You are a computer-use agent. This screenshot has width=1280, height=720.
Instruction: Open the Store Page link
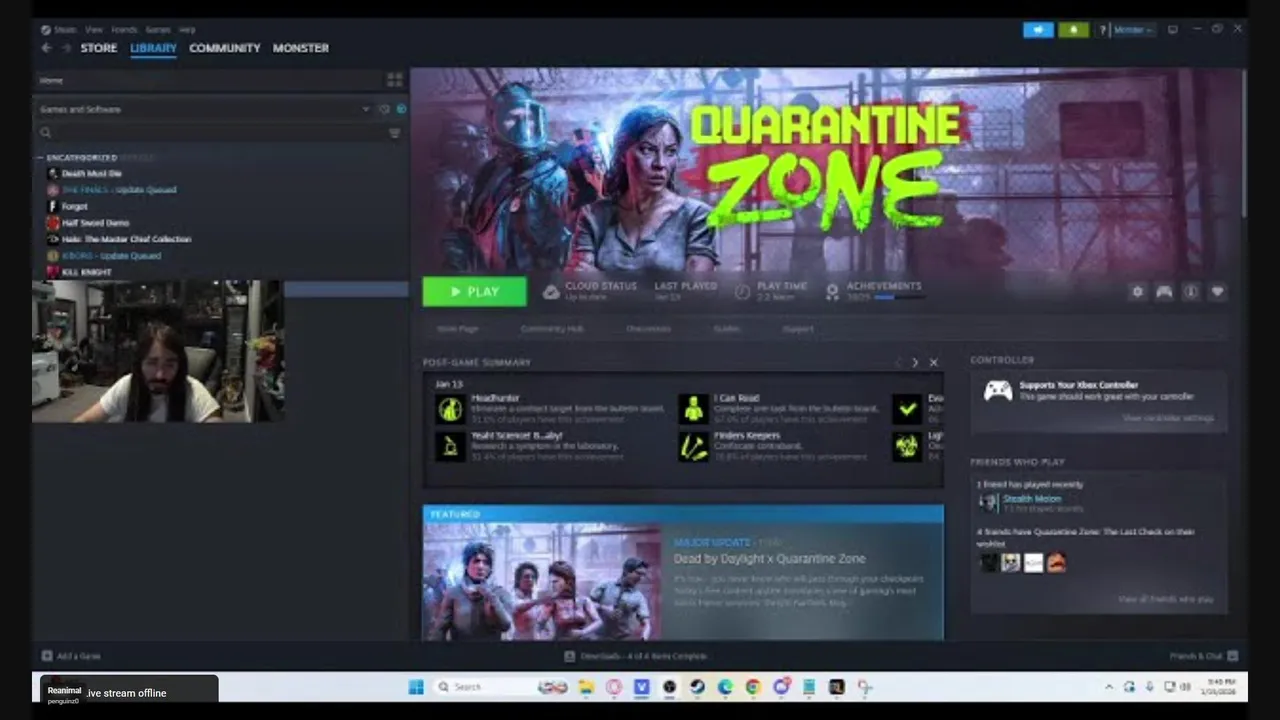click(x=458, y=329)
